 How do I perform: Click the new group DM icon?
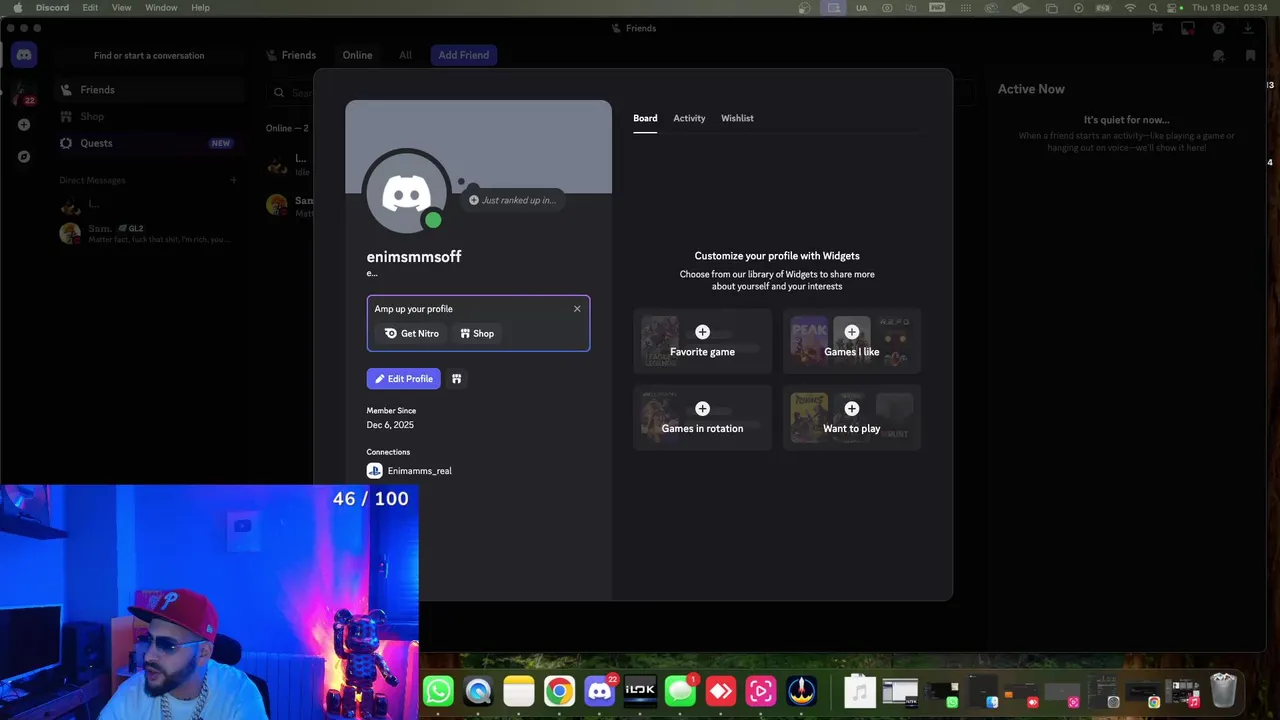(x=1218, y=56)
